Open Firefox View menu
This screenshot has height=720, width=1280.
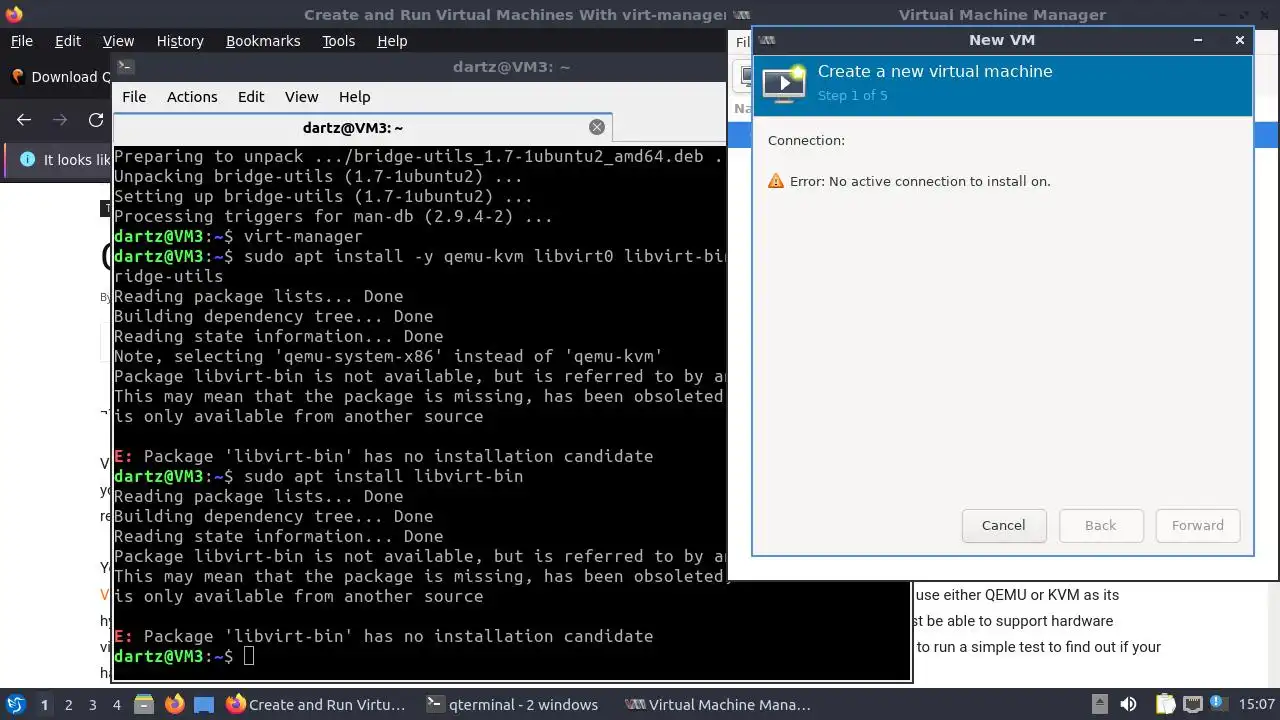(x=118, y=41)
